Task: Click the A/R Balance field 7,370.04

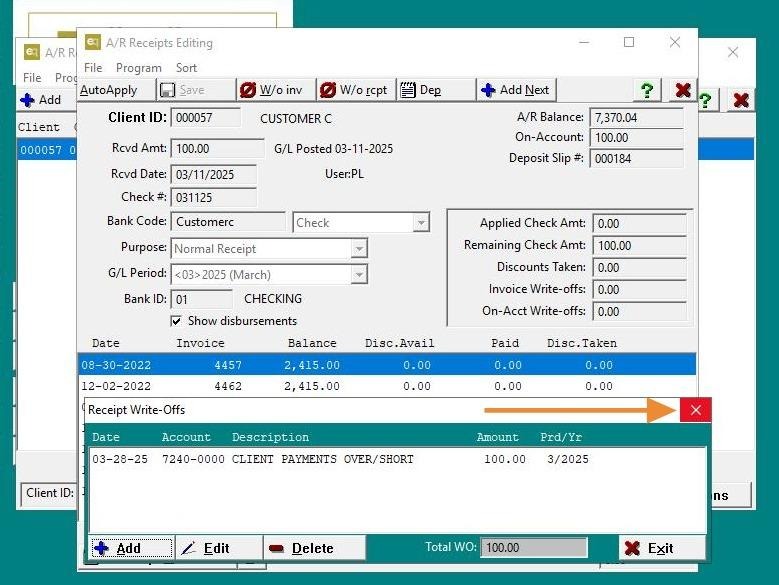Action: pyautogui.click(x=636, y=118)
